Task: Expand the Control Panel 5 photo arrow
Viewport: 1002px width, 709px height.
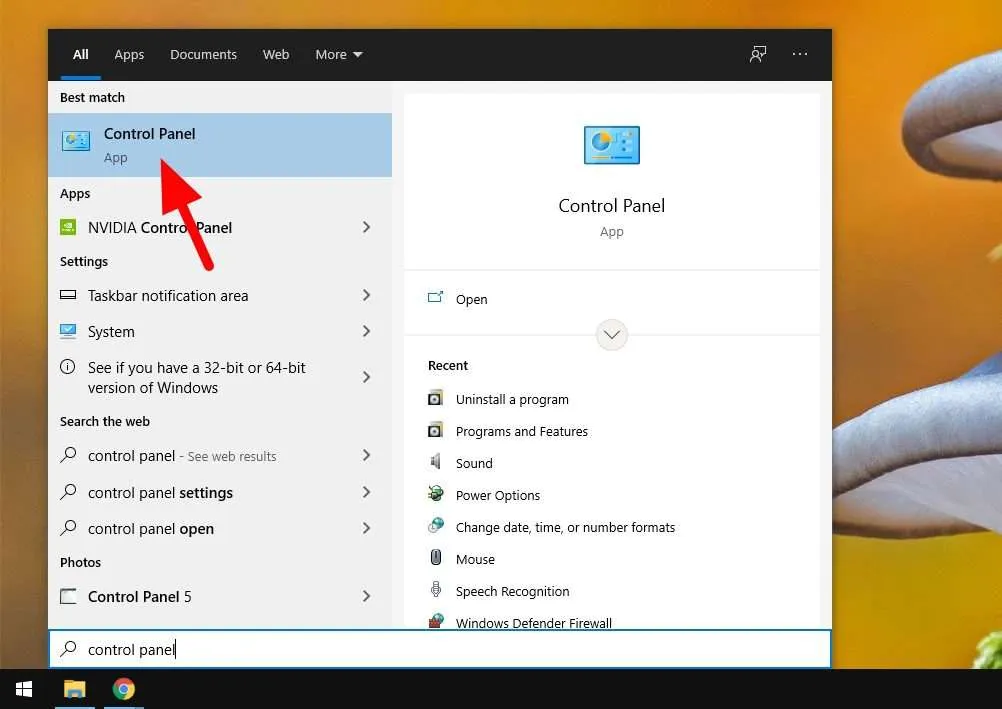Action: pos(366,596)
